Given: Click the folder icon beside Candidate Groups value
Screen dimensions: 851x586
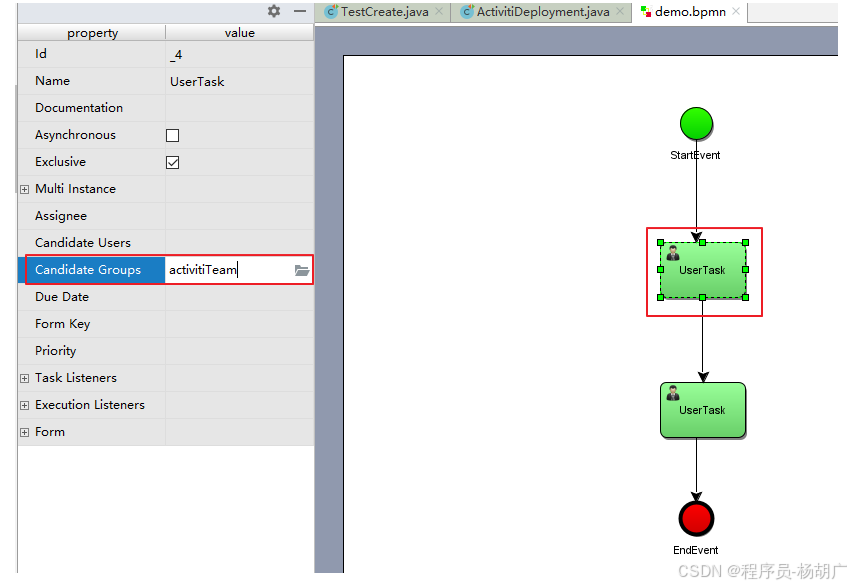Looking at the screenshot, I should click(302, 270).
